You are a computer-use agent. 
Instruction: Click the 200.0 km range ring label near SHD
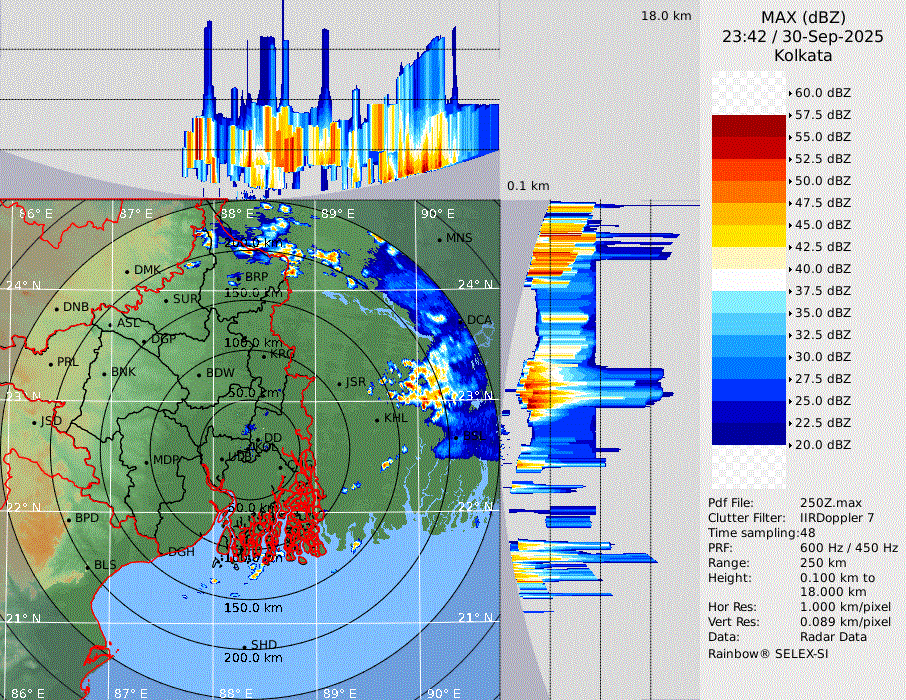click(x=252, y=658)
